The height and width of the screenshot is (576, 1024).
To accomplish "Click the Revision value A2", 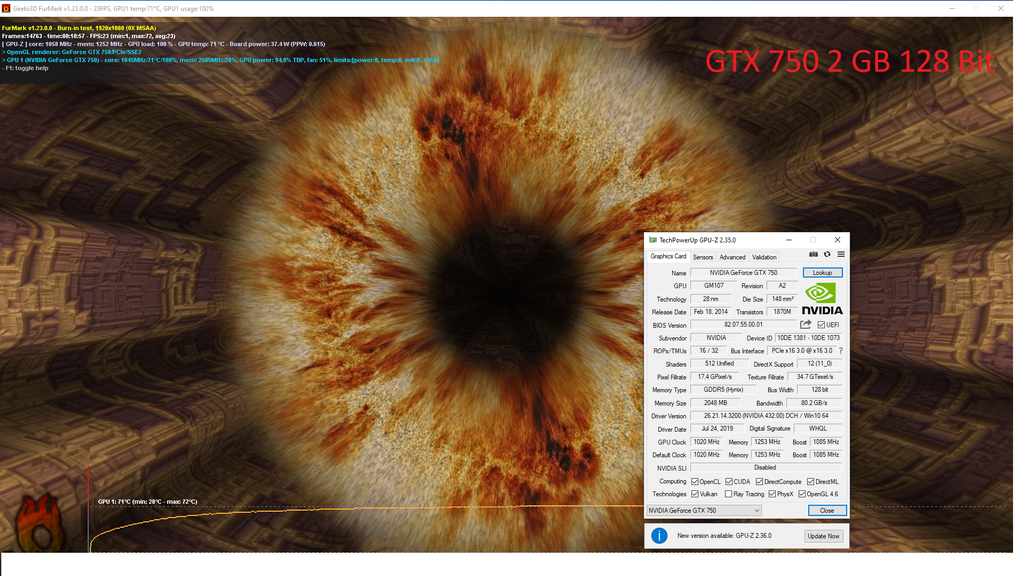I will (x=782, y=286).
